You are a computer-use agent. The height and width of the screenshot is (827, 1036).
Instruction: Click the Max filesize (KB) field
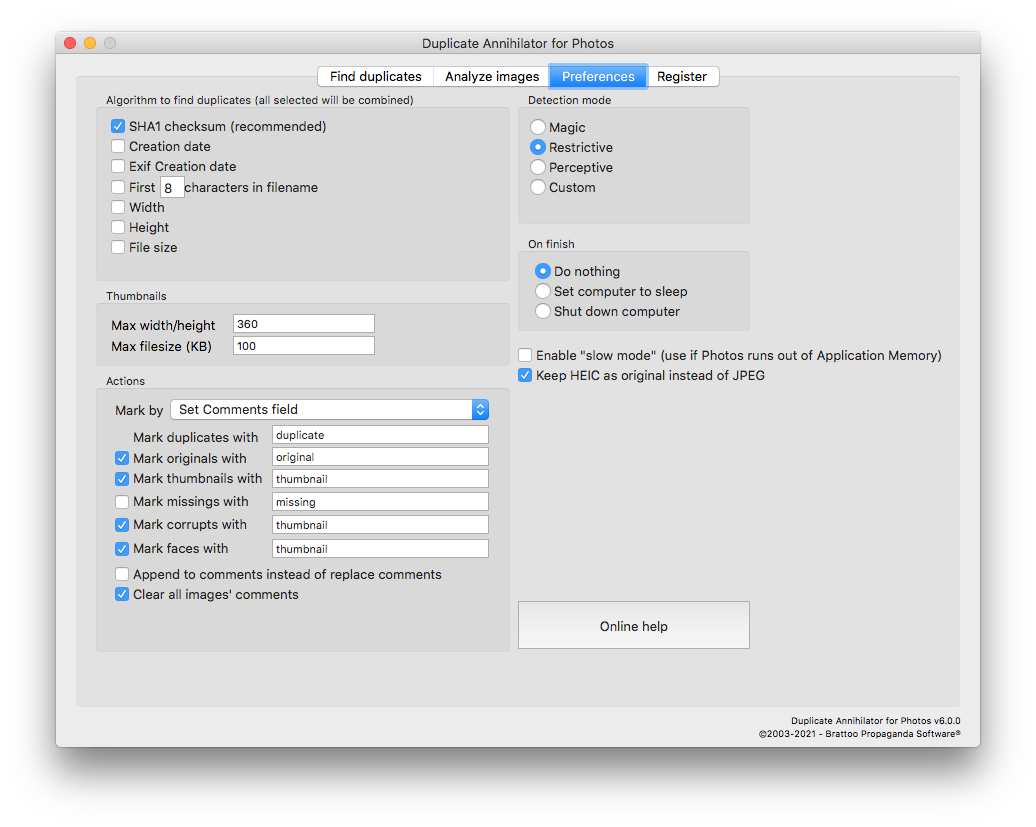pyautogui.click(x=303, y=346)
